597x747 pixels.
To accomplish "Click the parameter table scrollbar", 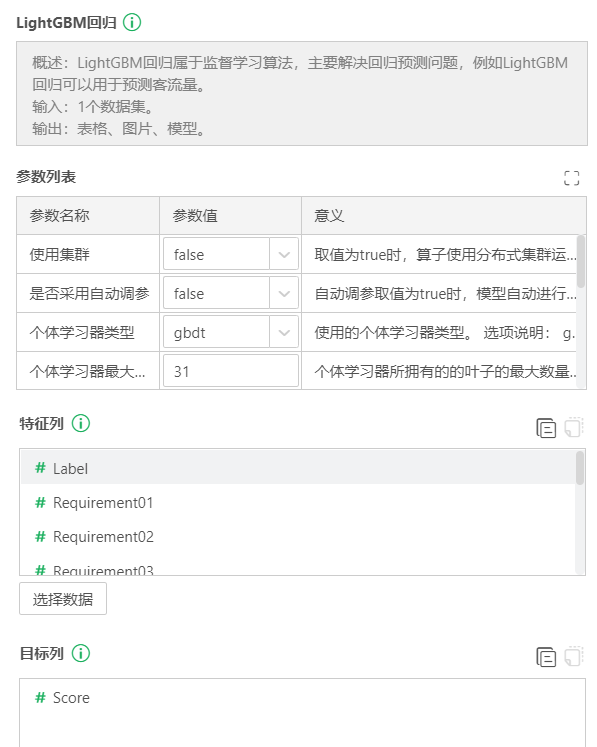I will click(581, 261).
